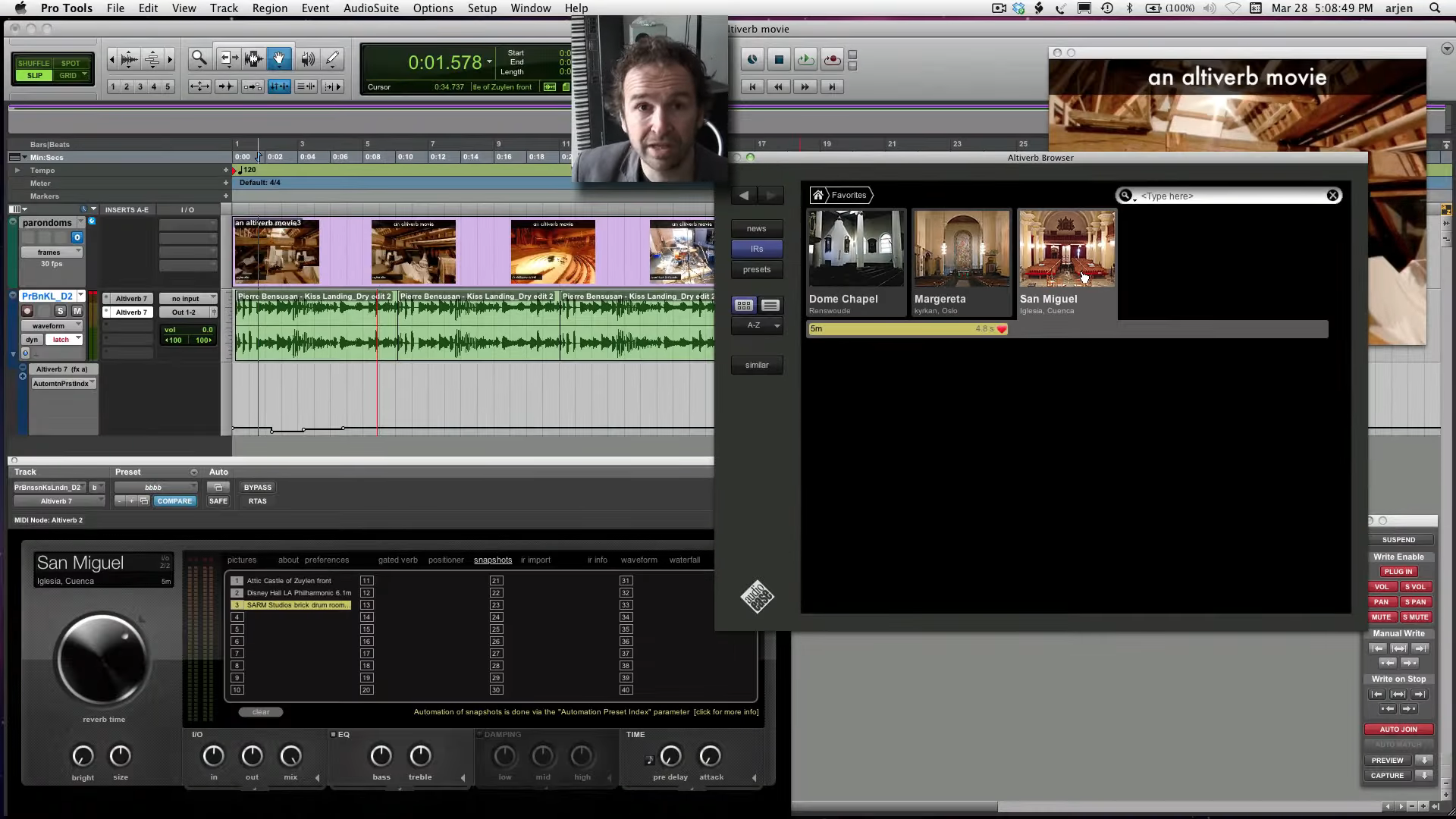
Task: Click the Time Machine menu bar icon
Action: coord(1107,8)
